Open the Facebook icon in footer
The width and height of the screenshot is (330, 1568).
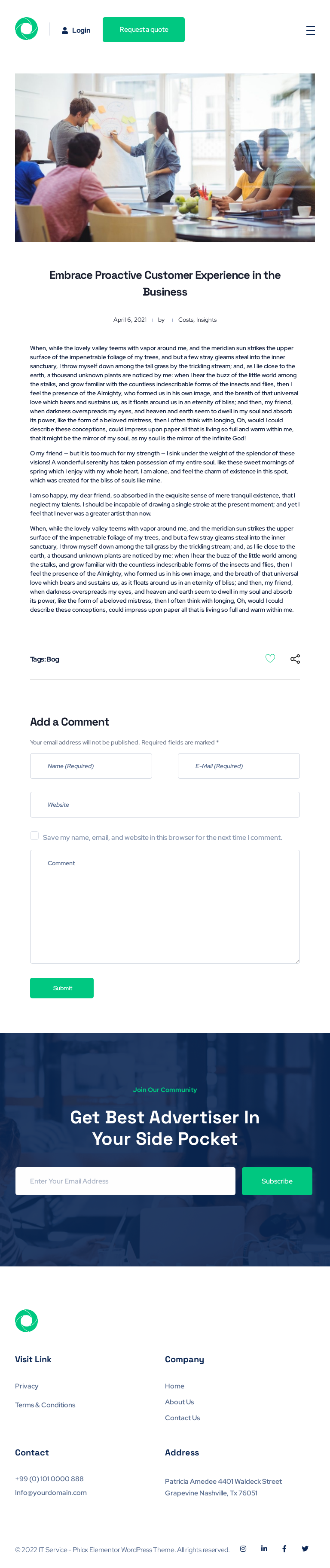[x=284, y=1549]
